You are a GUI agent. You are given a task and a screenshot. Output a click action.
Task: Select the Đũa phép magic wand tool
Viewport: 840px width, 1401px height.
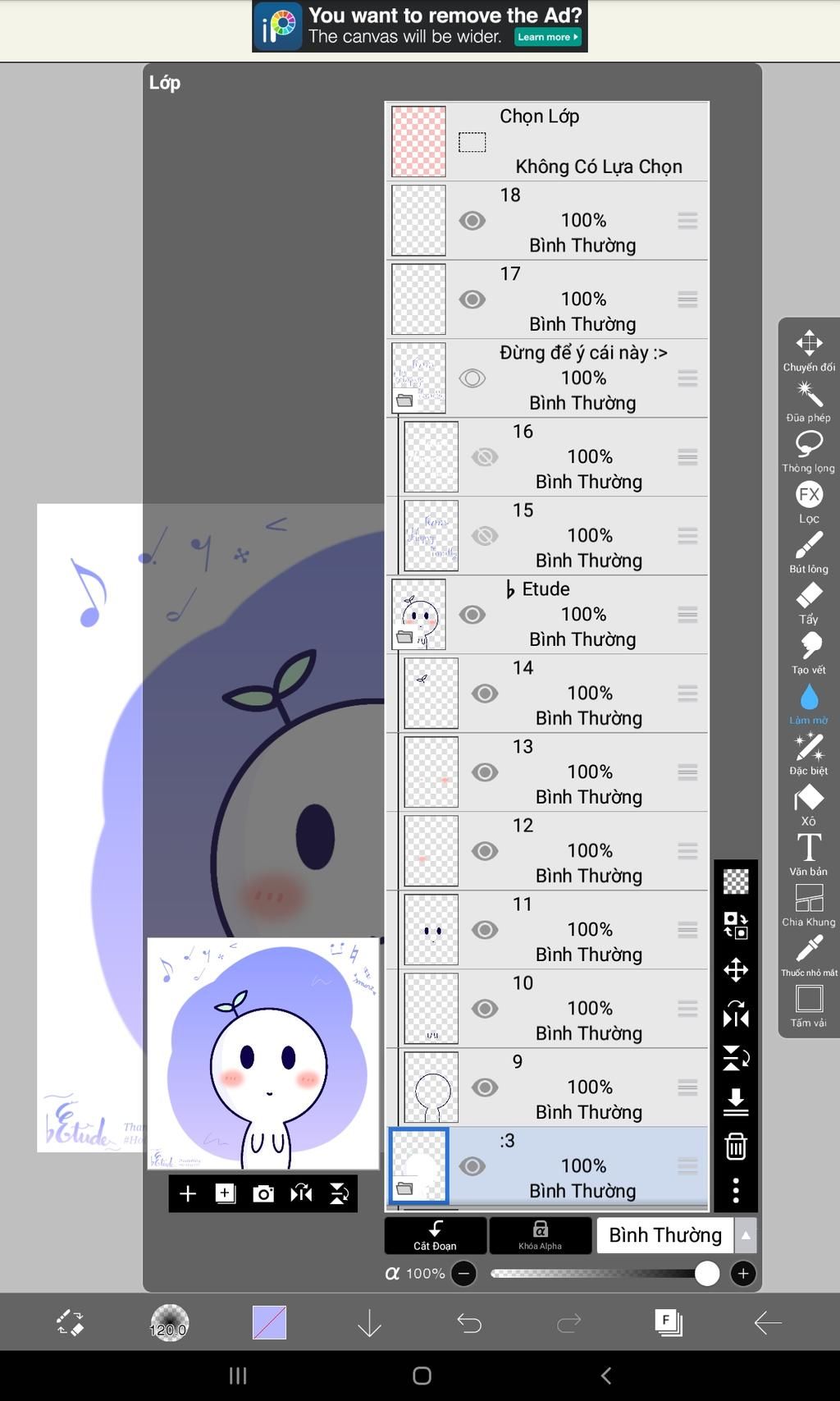809,401
